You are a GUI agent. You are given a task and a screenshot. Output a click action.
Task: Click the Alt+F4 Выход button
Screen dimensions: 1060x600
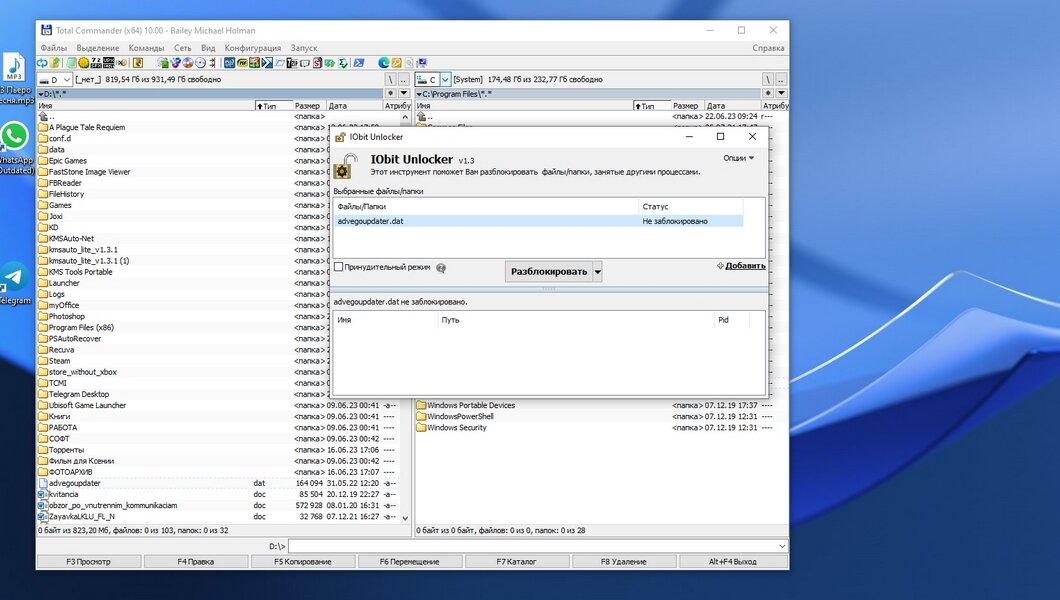pos(733,561)
